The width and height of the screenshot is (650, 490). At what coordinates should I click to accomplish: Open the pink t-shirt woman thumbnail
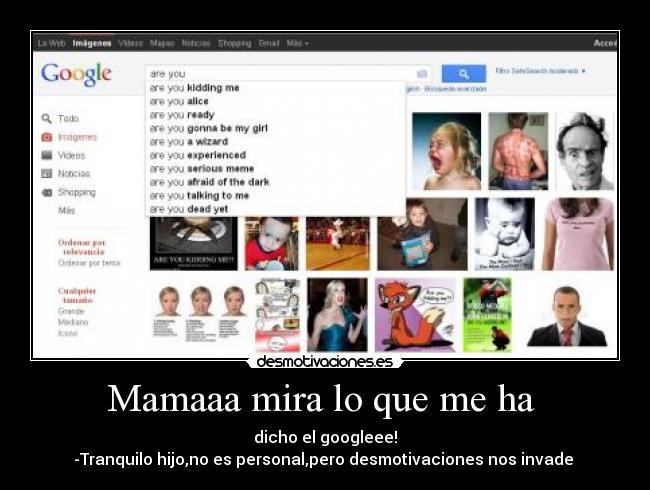(578, 234)
